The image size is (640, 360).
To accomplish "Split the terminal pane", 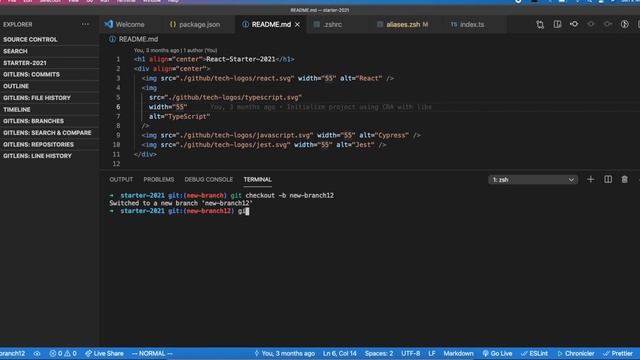I will [608, 180].
